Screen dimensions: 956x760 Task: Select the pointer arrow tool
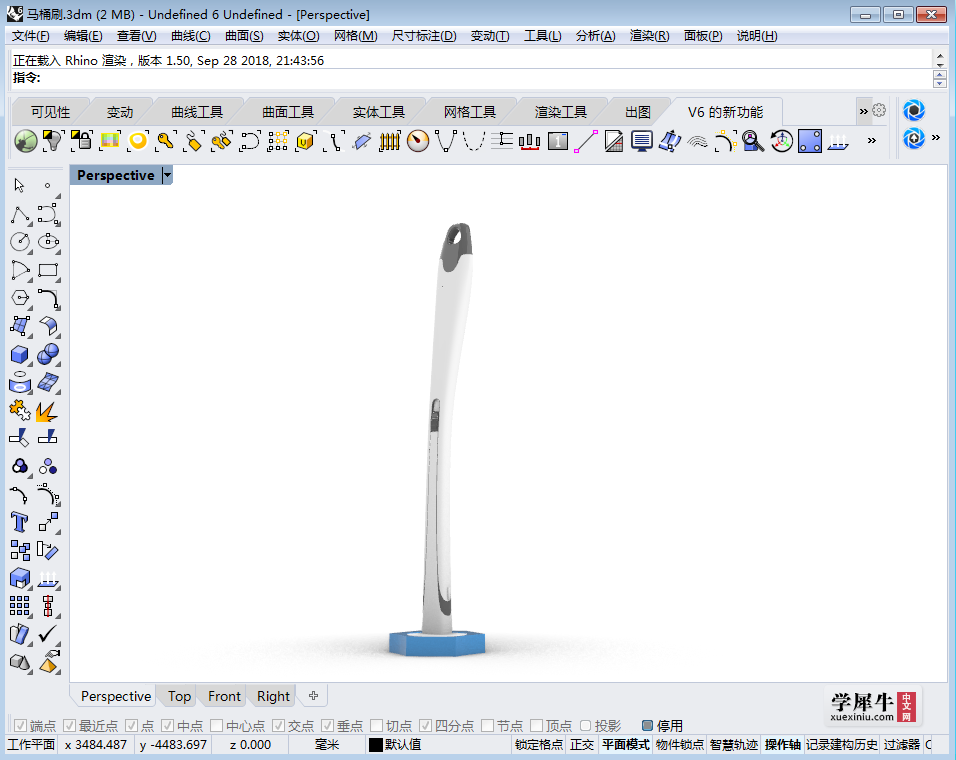20,185
